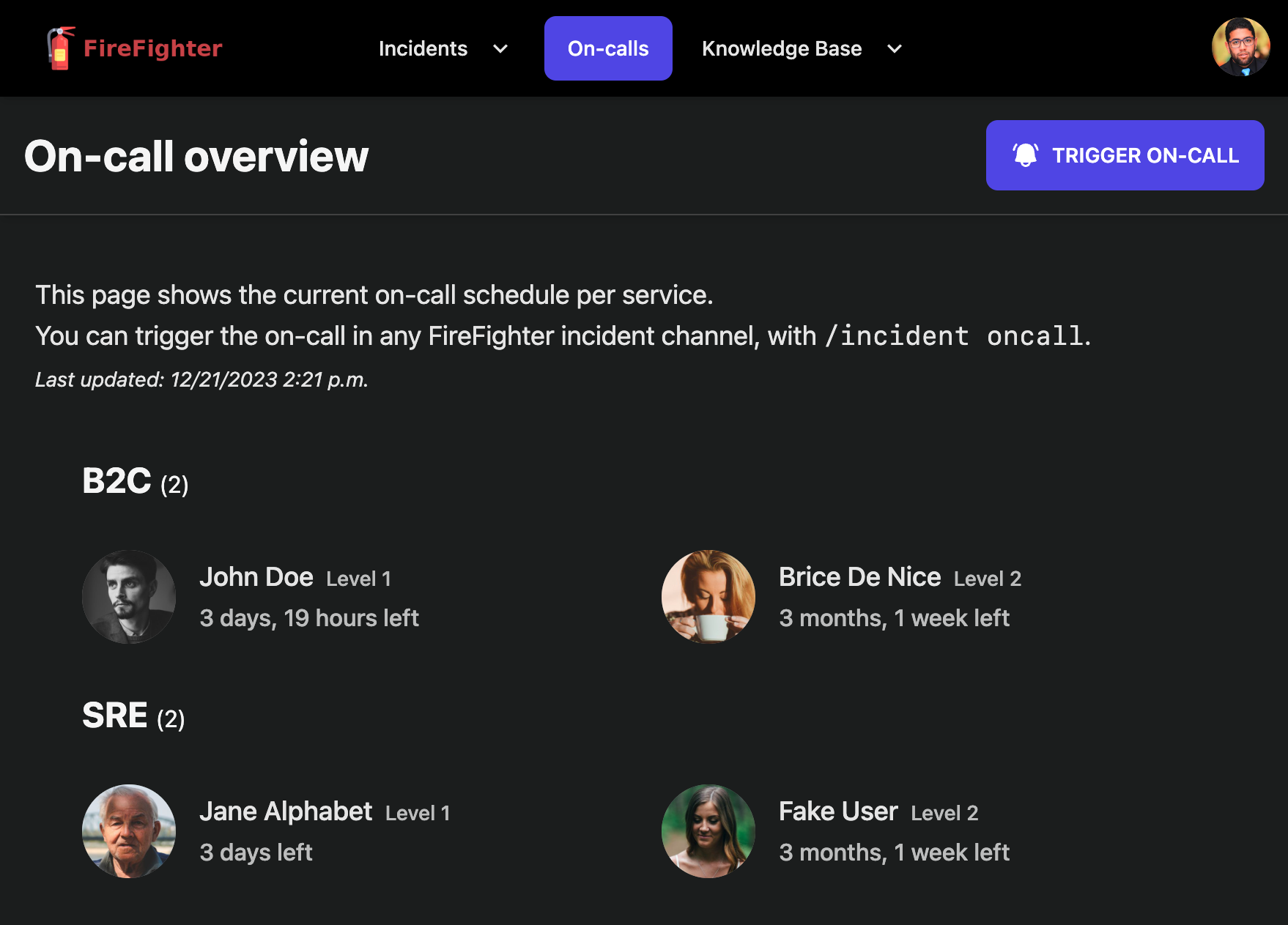Click the bell icon in Trigger On-Call
This screenshot has height=925, width=1288.
pos(1026,155)
